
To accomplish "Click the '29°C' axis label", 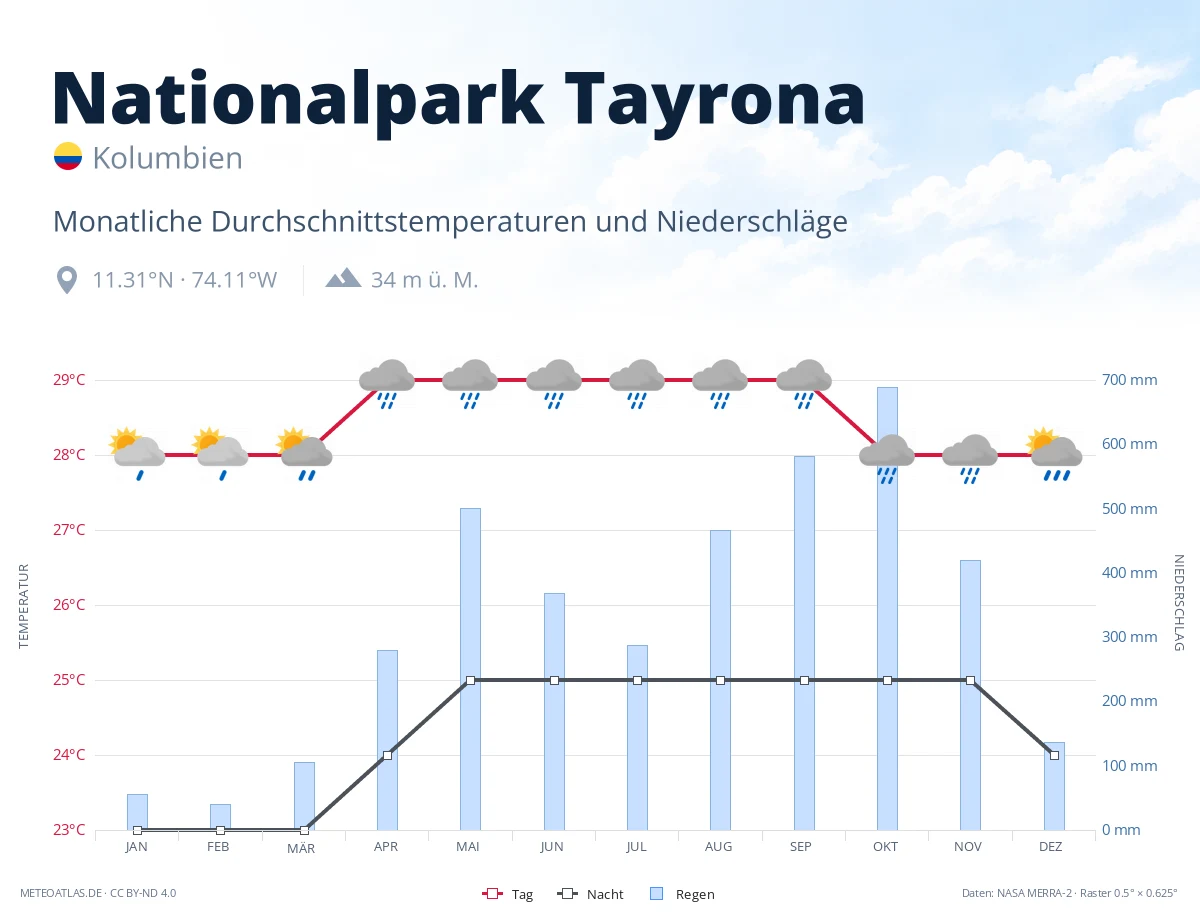I will point(68,380).
